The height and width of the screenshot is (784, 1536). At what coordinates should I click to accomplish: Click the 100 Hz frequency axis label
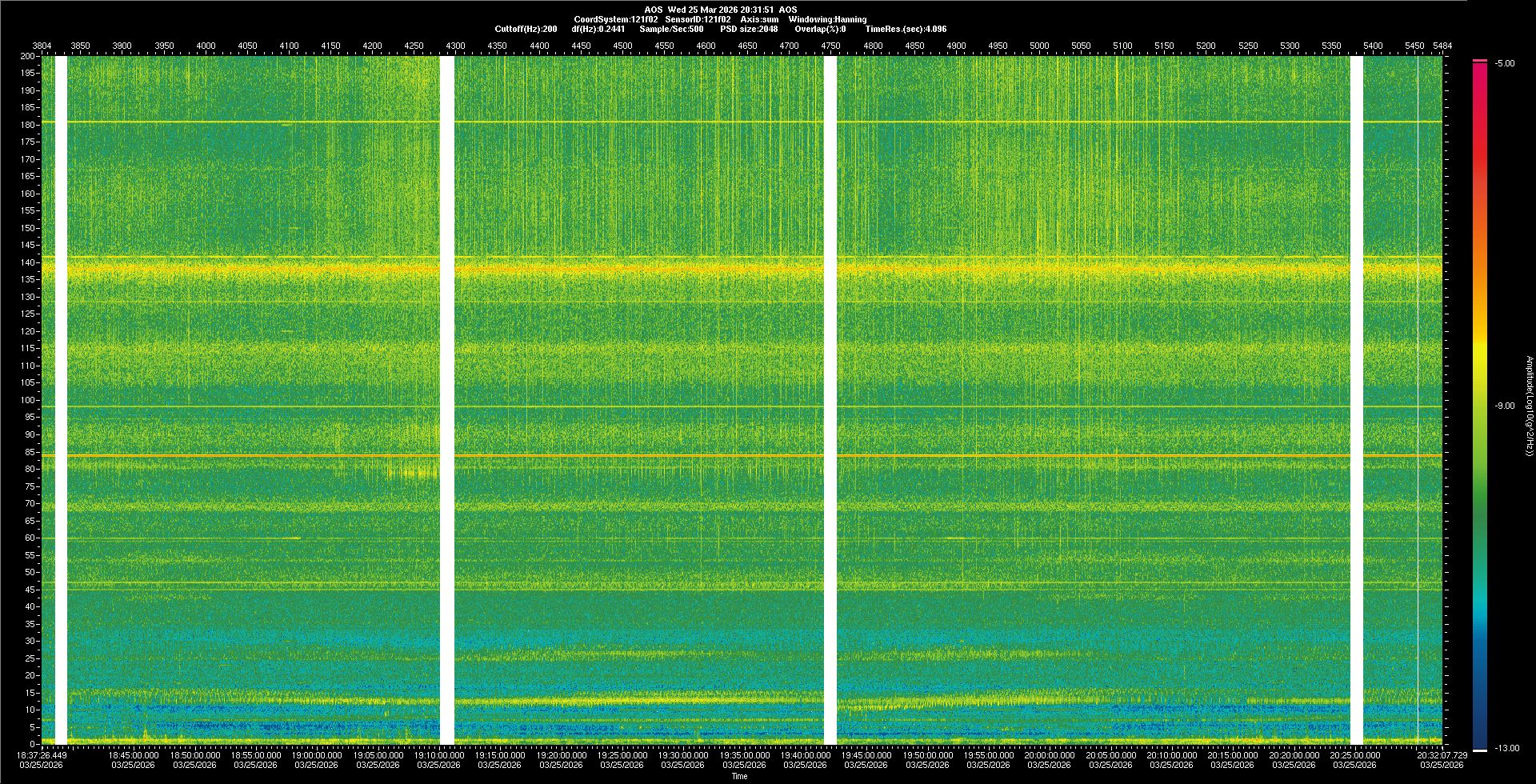tap(28, 400)
